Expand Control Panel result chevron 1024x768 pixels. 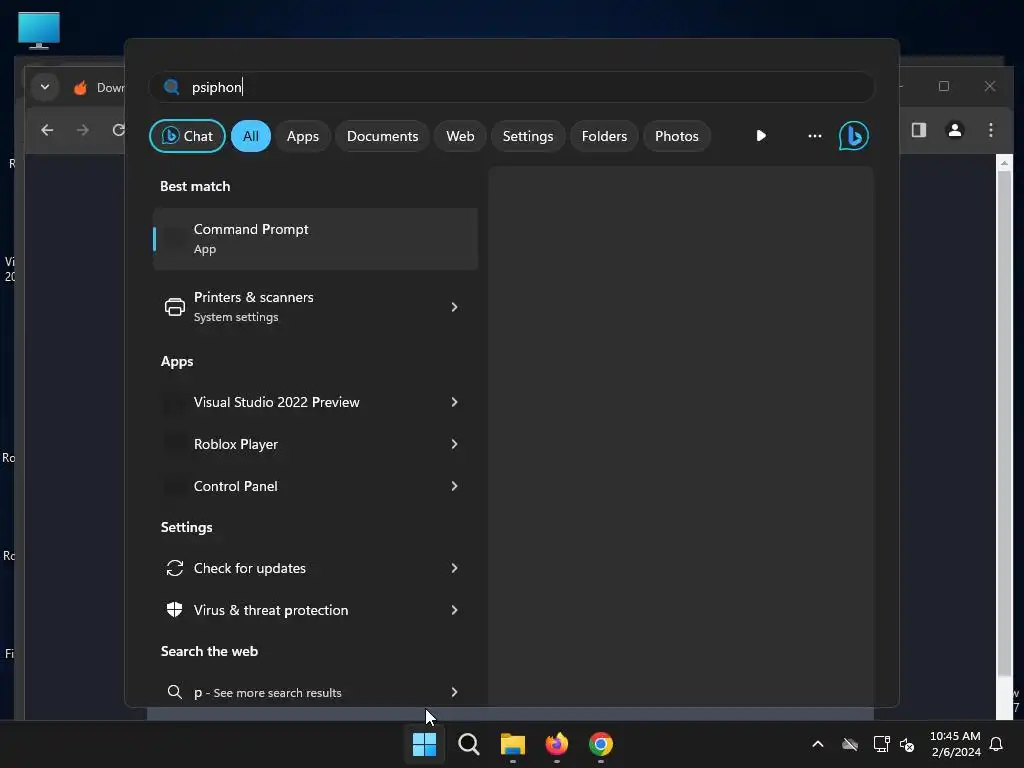pos(455,486)
